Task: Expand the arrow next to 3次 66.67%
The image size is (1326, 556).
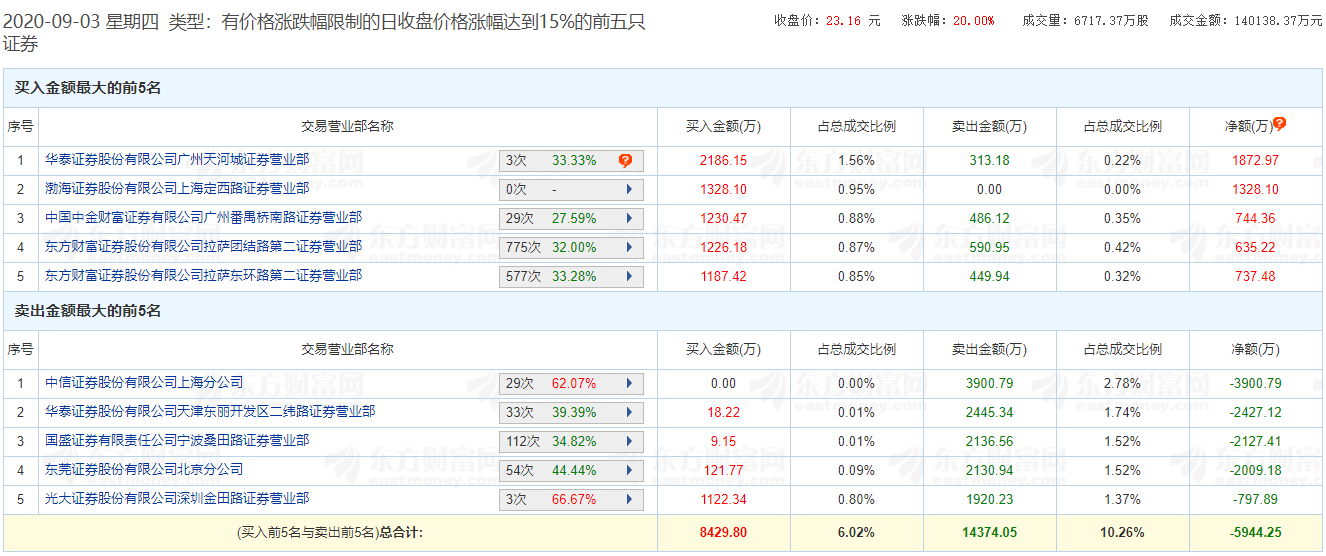Action: pyautogui.click(x=628, y=499)
